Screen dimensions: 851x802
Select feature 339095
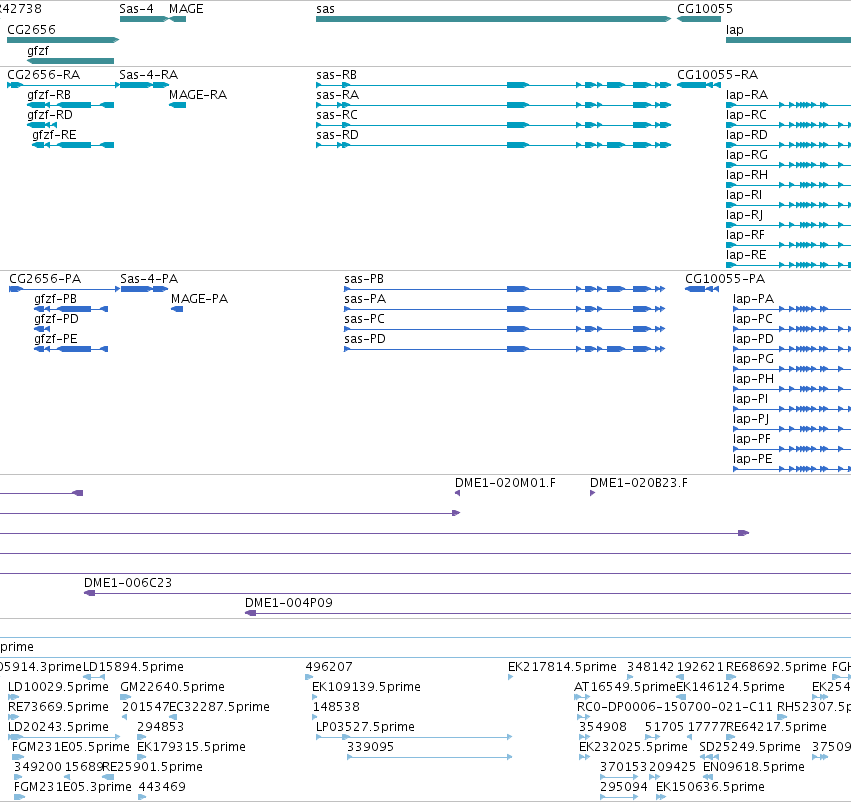[429, 757]
